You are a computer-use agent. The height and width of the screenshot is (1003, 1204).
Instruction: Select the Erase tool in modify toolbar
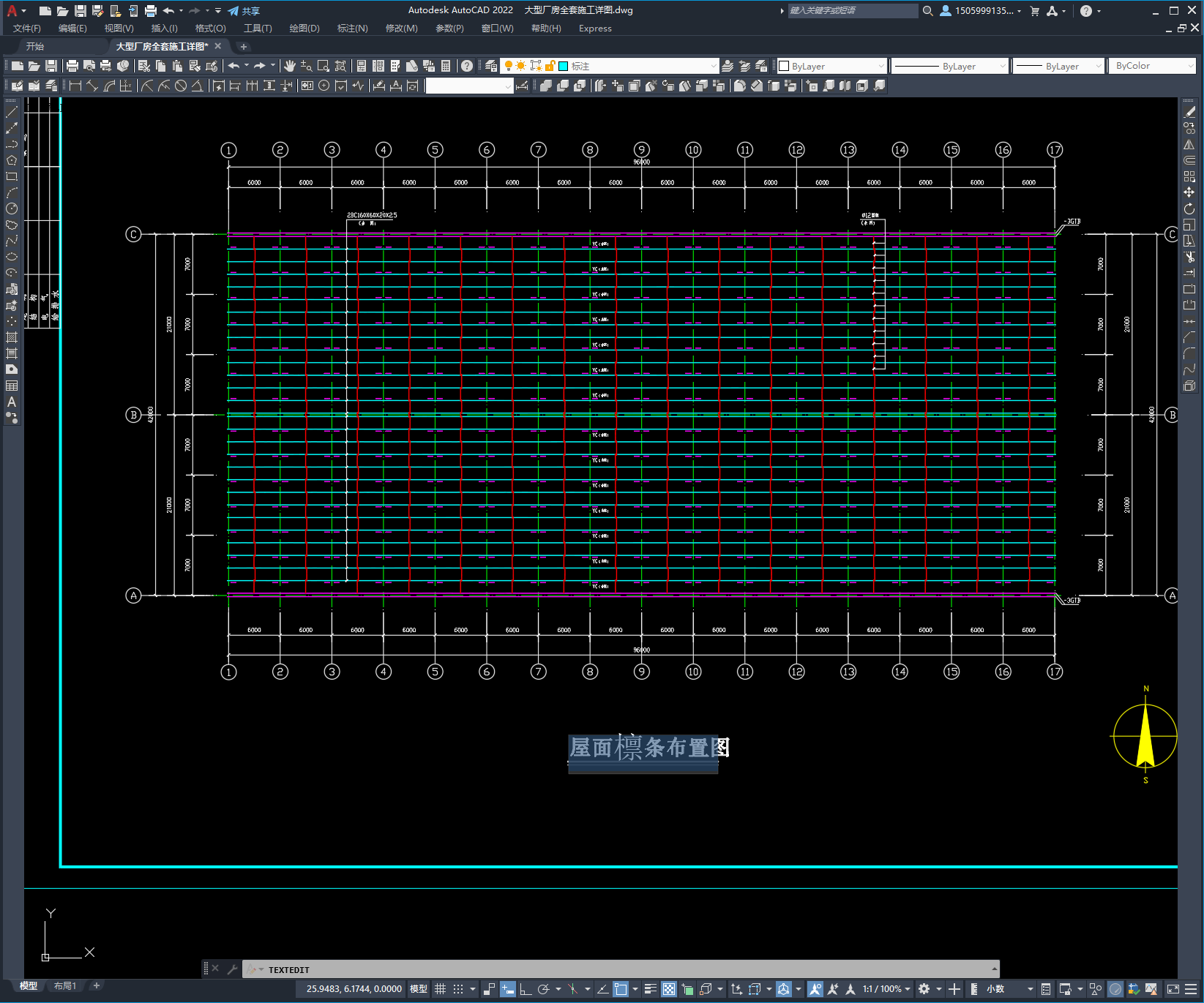[x=1189, y=112]
